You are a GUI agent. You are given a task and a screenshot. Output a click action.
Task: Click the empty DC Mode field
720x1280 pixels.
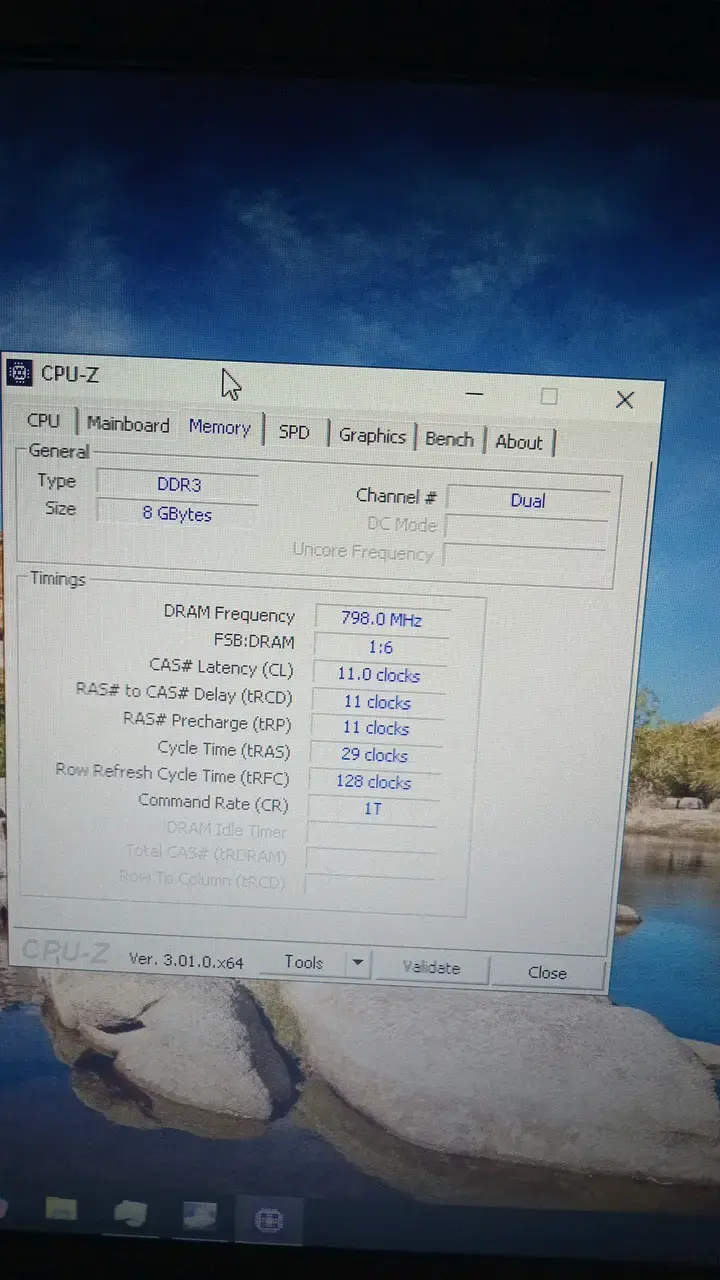point(527,528)
